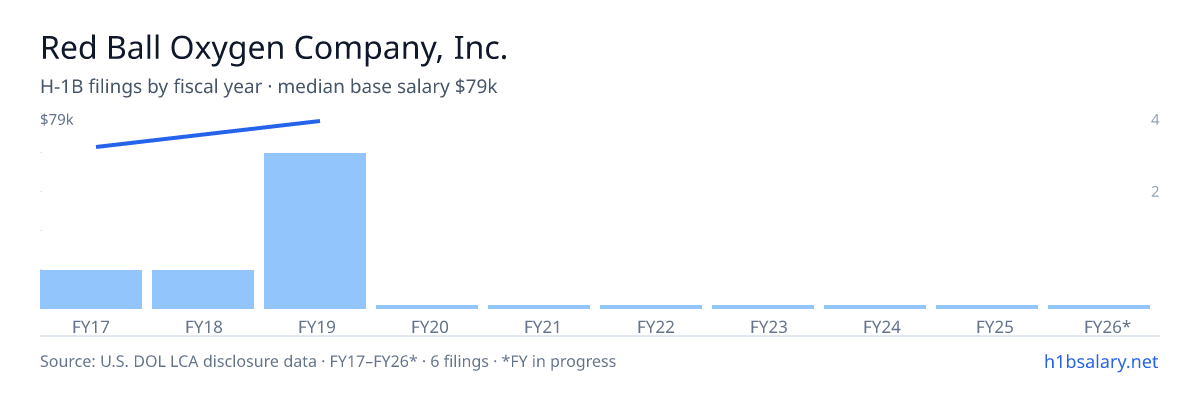Click the source footnote about DOL LCA data

pyautogui.click(x=328, y=361)
